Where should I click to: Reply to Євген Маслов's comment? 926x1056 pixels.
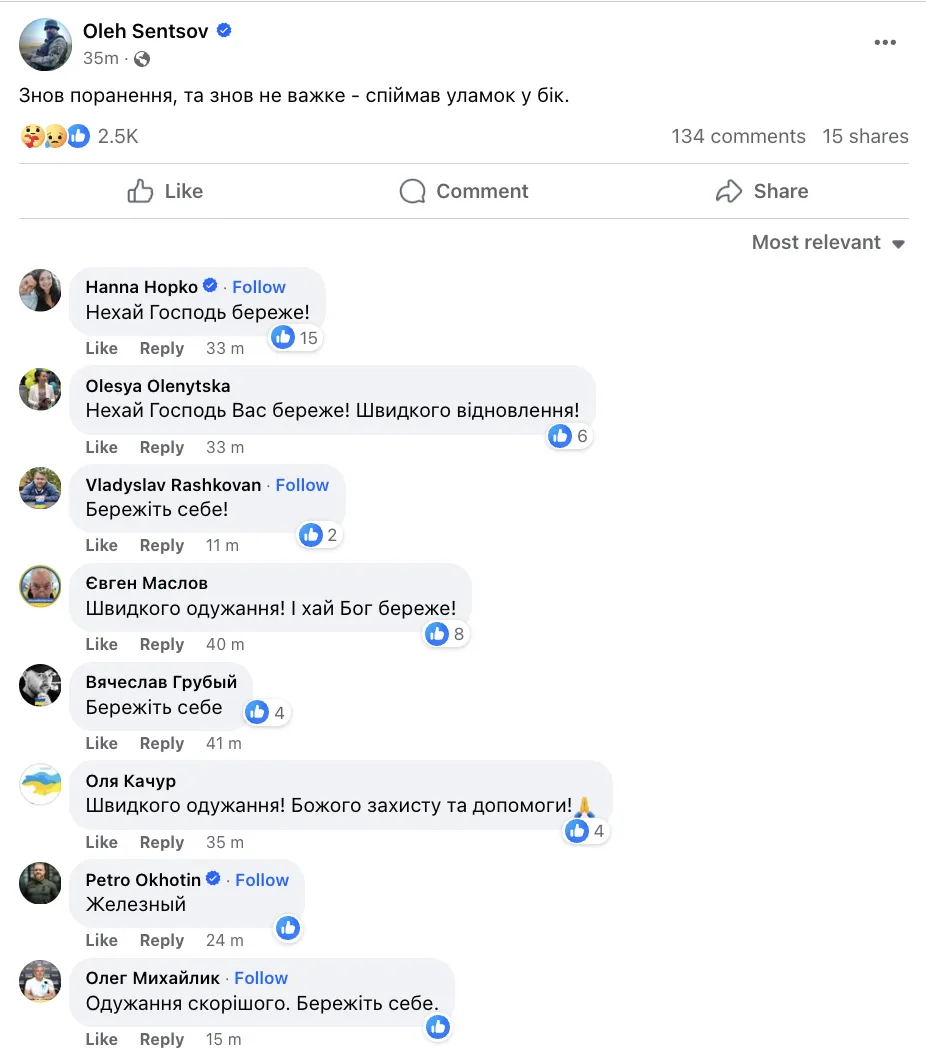click(162, 644)
